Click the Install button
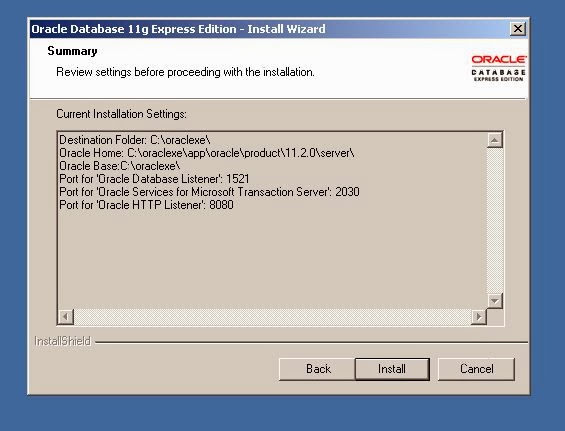 [x=392, y=369]
